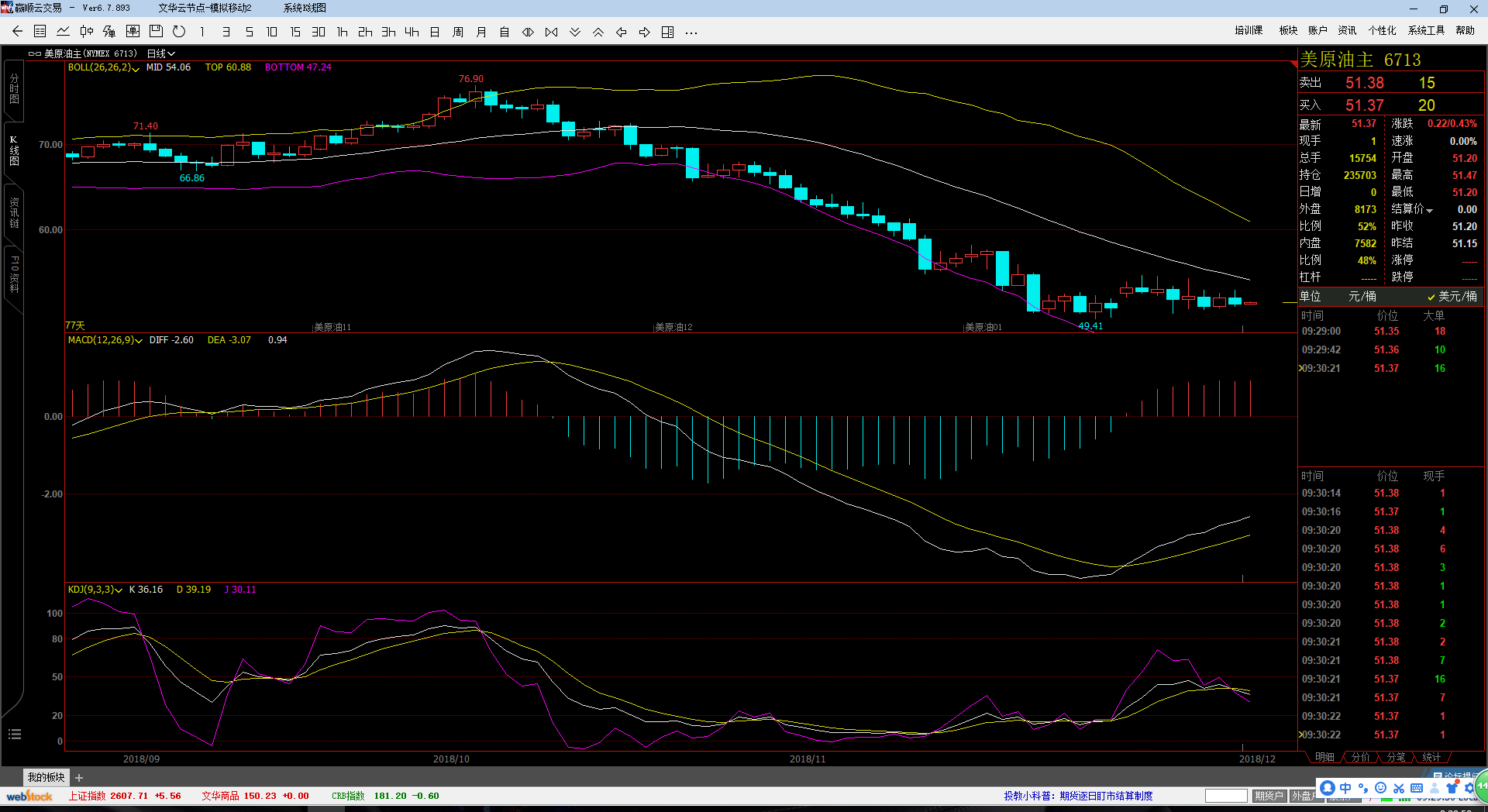Open the 个性化 menu
1488x812 pixels.
(x=1382, y=30)
